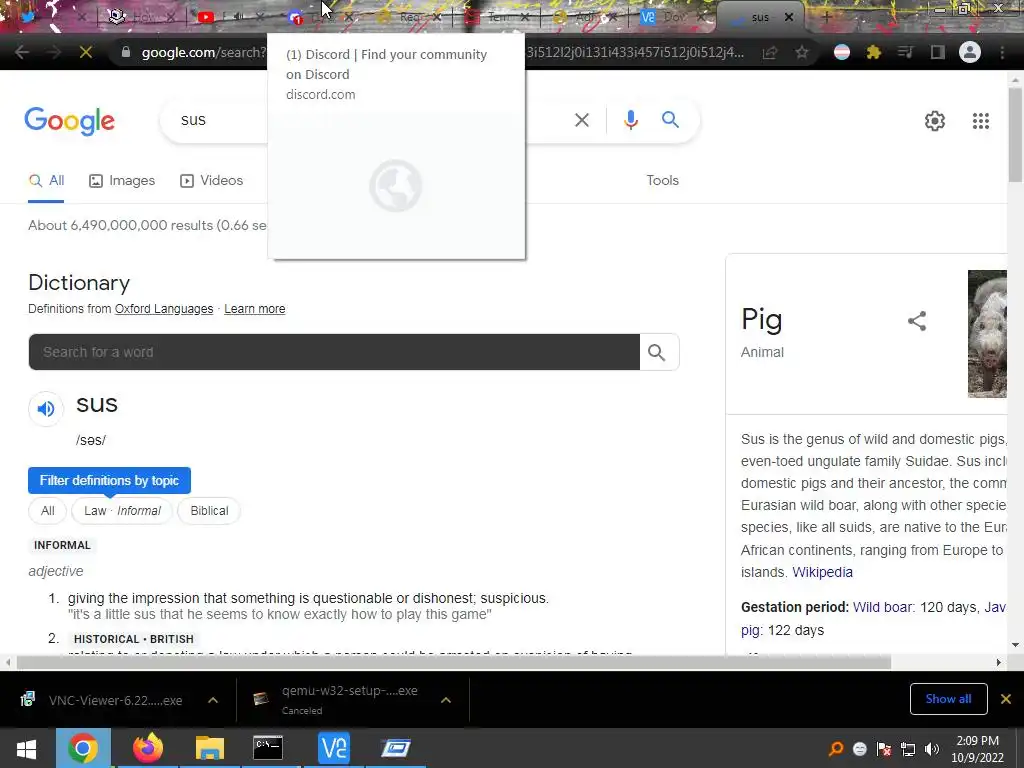Open the Action Center flag tray icon
Screen dimensions: 1024x768
pos(884,749)
